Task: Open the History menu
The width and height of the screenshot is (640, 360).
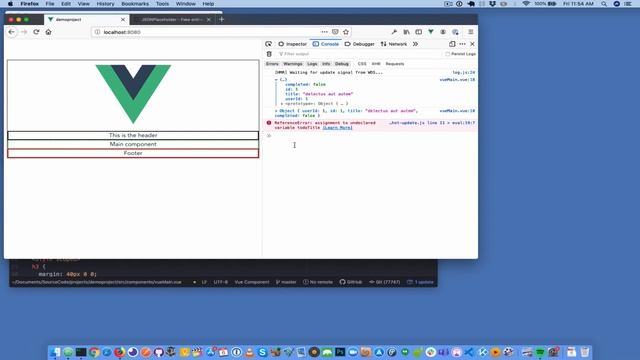Action: (x=105, y=4)
